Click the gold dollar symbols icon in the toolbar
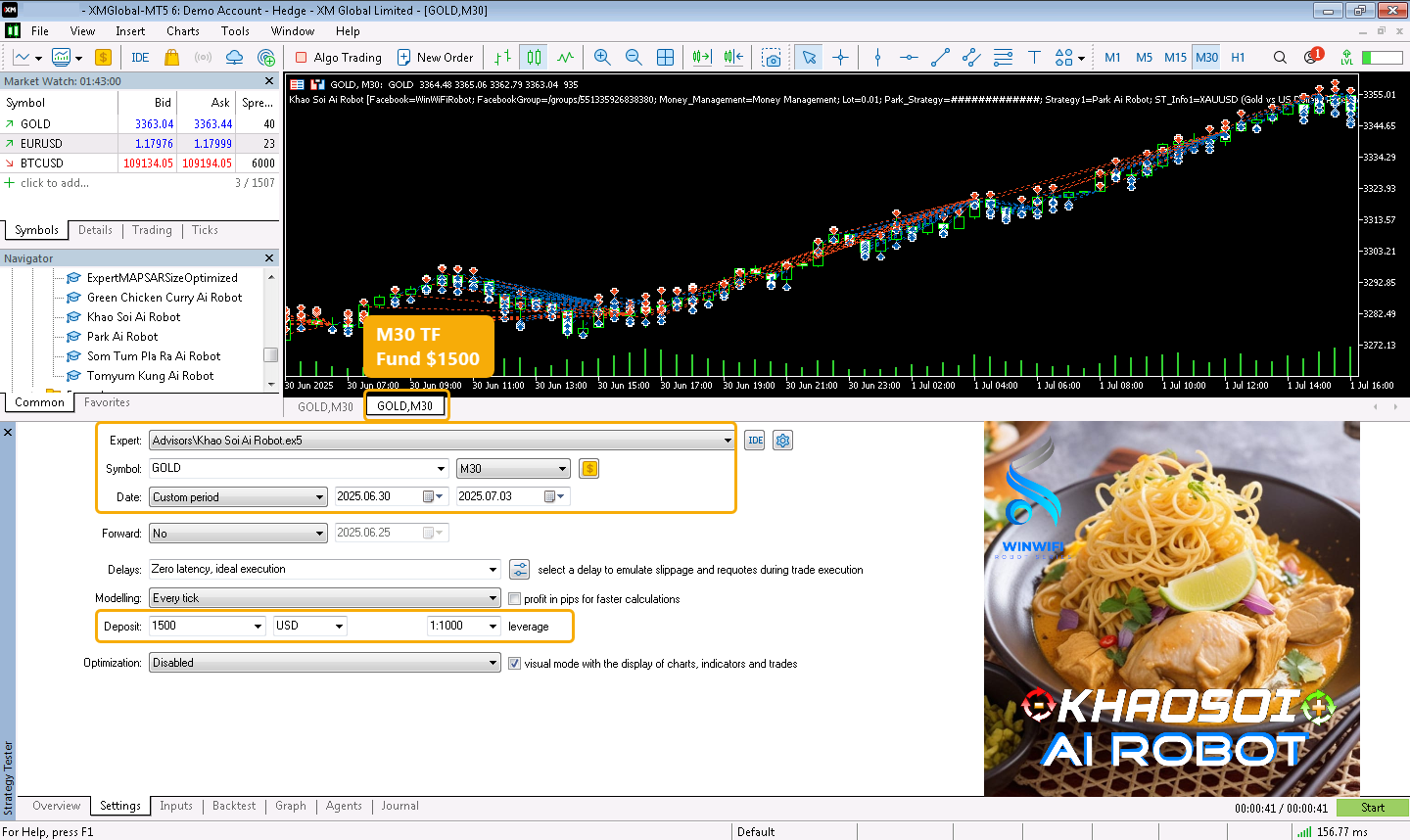Screen dimensions: 1410x840 click(103, 58)
